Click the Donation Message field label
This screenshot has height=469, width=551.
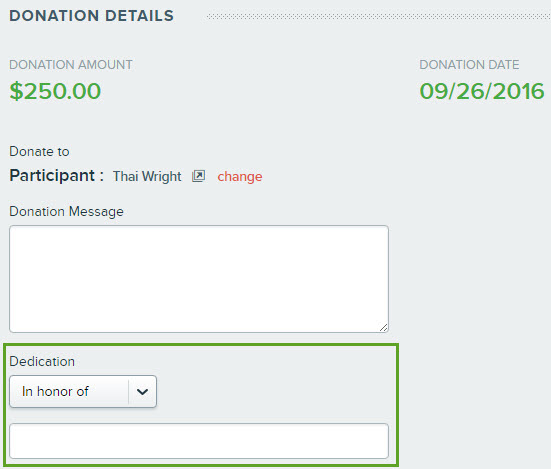tap(66, 211)
